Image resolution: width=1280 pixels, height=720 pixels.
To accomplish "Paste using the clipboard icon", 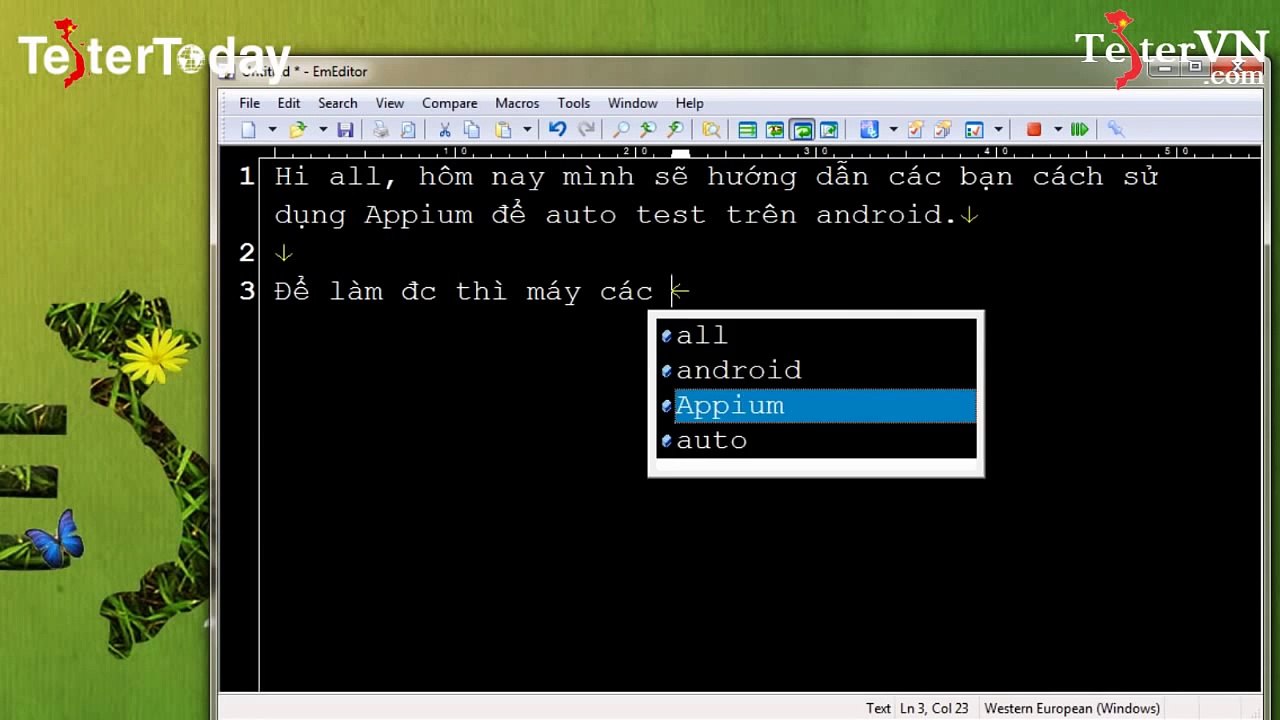I will (503, 130).
